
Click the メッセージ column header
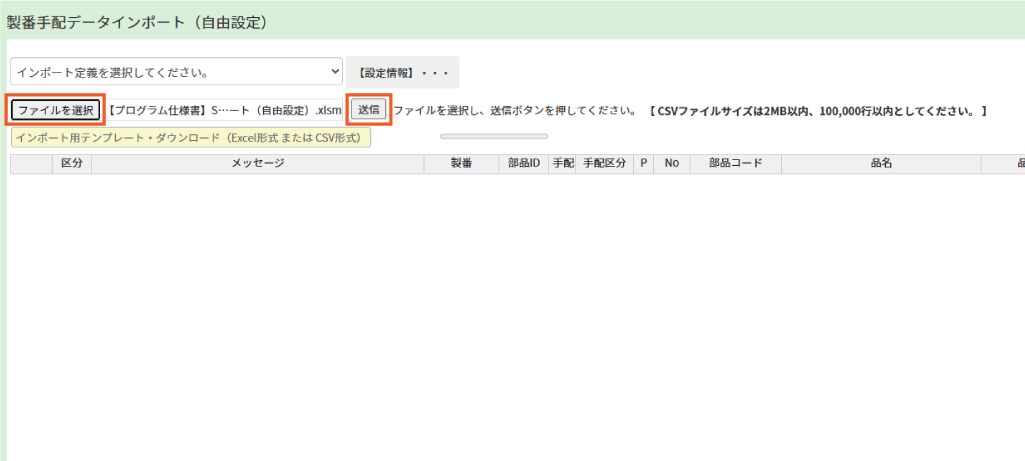258,164
